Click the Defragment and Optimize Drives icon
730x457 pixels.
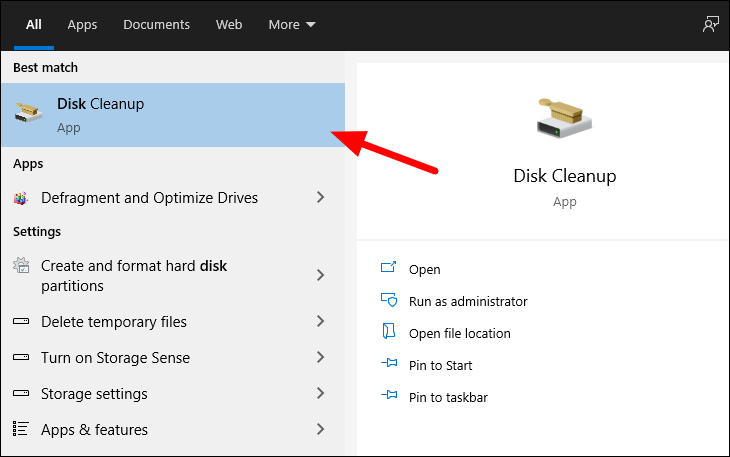[x=20, y=198]
